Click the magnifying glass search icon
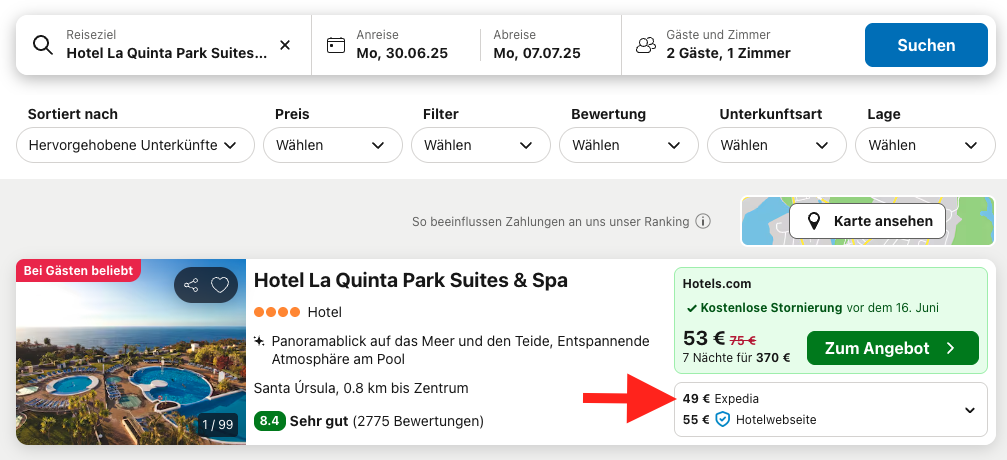Viewport: 1007px width, 460px height. click(x=43, y=45)
